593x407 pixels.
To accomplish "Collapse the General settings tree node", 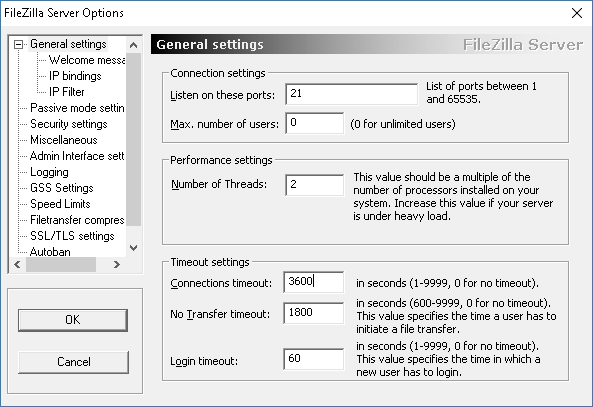I will tap(18, 45).
